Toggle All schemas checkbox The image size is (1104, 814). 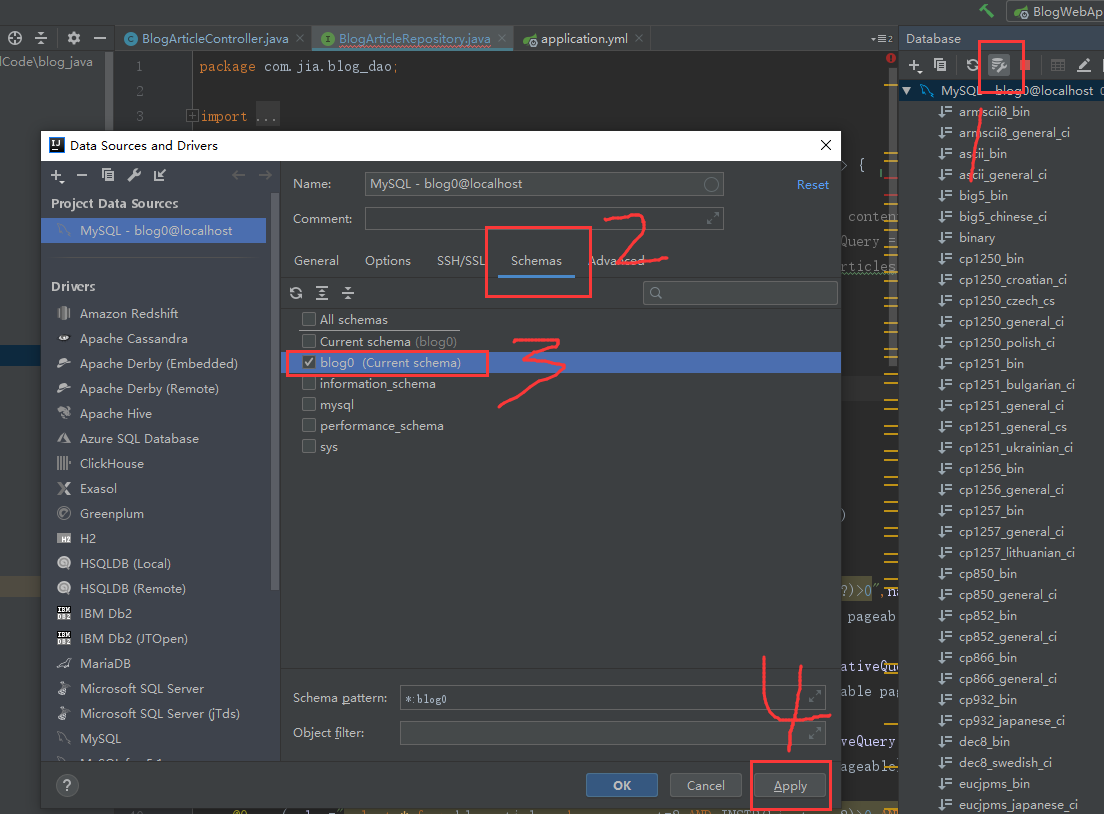pos(308,320)
